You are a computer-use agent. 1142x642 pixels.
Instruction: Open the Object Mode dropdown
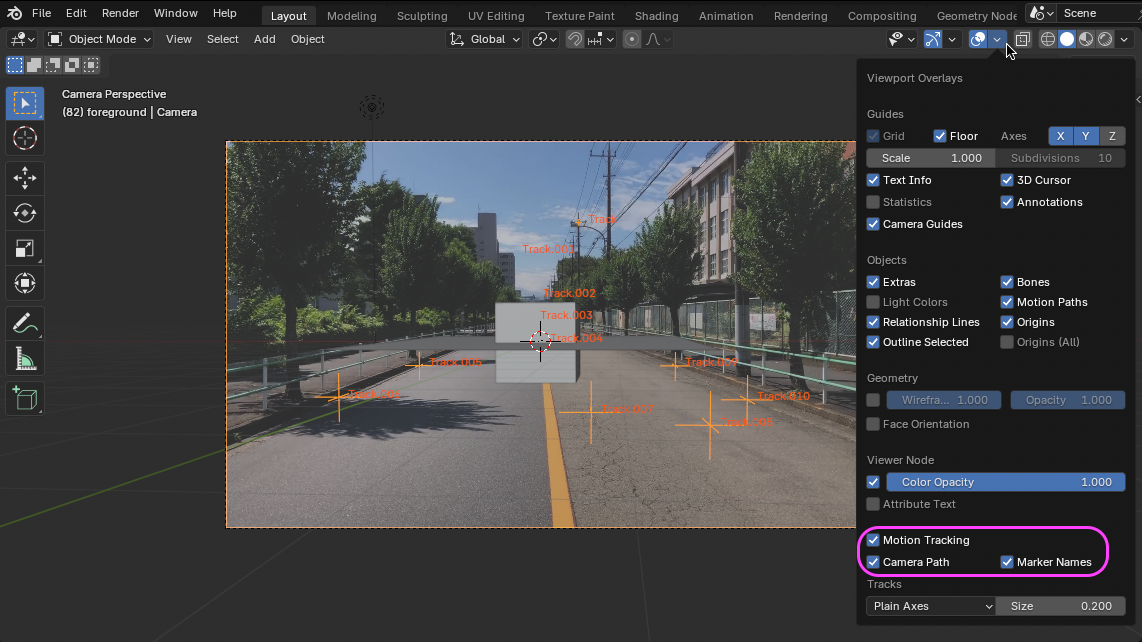100,39
